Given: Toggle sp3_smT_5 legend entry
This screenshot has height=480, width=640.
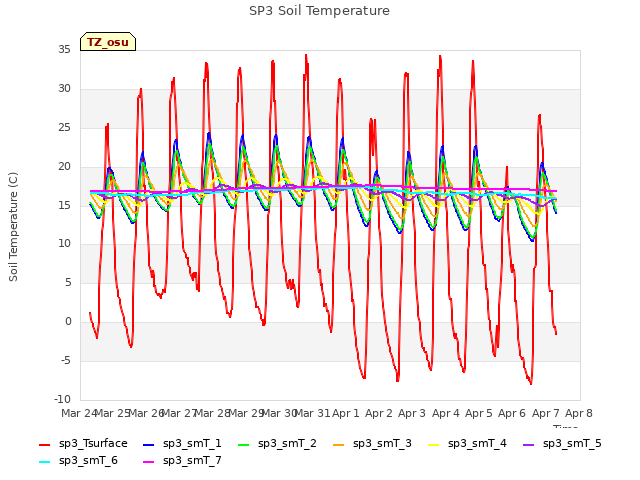Looking at the screenshot, I should (562, 444).
